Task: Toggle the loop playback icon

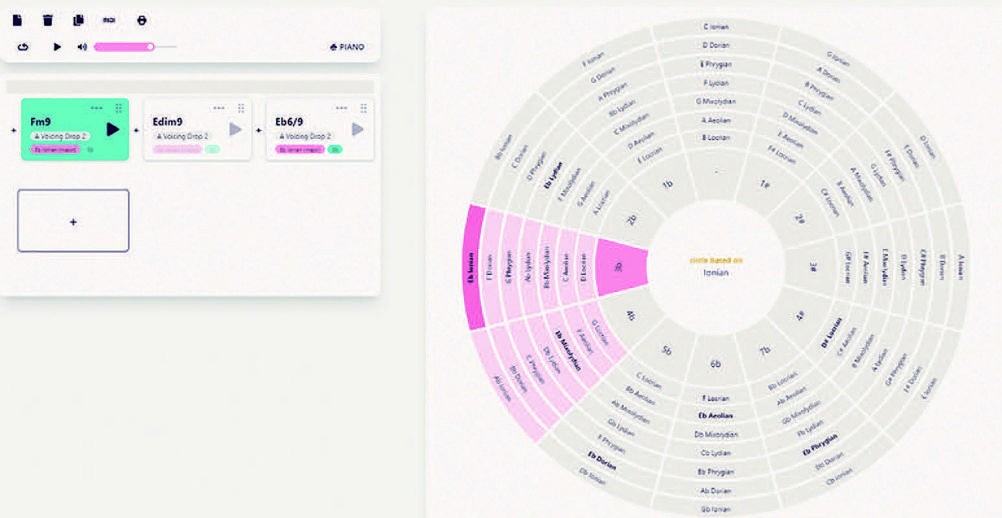Action: point(23,47)
